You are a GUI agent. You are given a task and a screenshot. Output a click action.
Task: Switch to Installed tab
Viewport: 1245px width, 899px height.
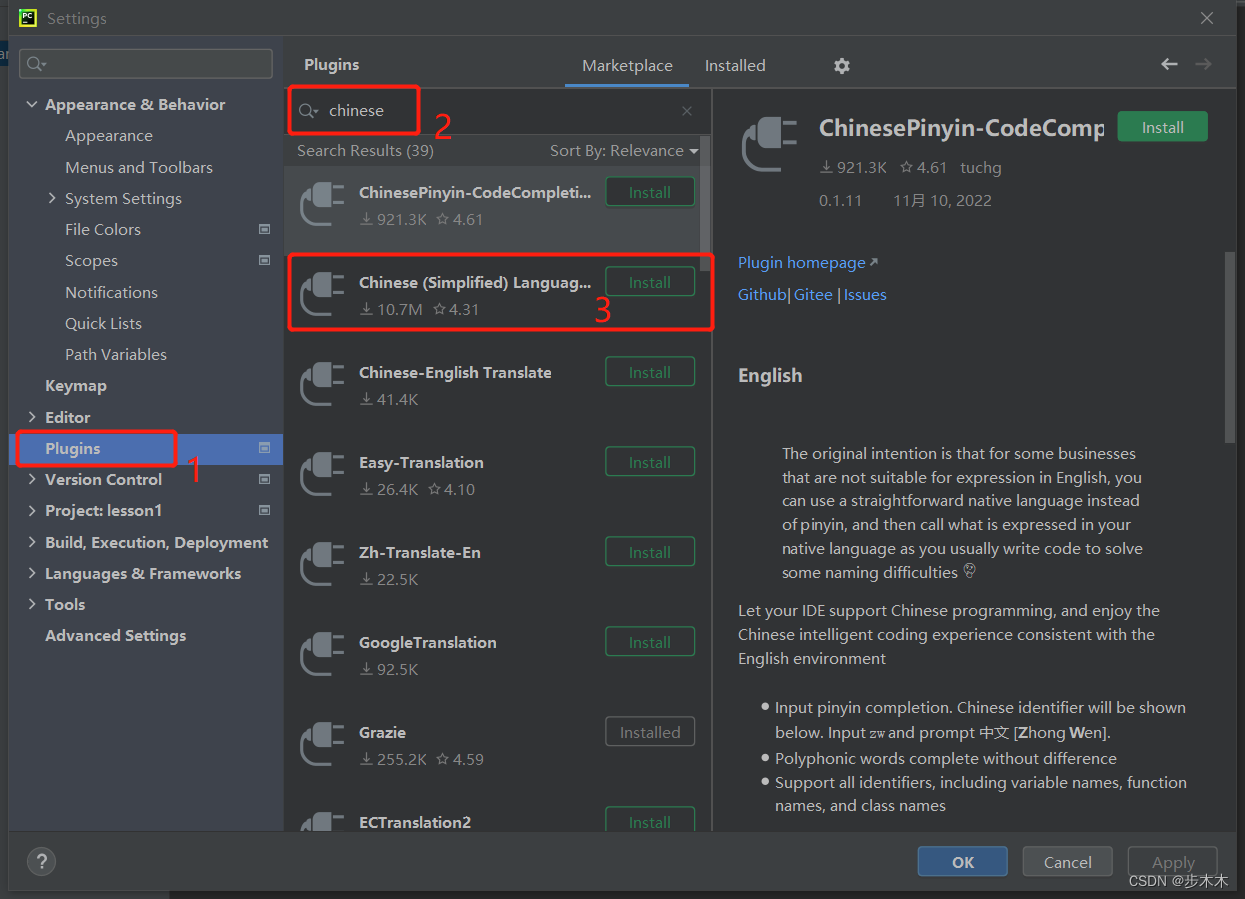[x=735, y=66]
